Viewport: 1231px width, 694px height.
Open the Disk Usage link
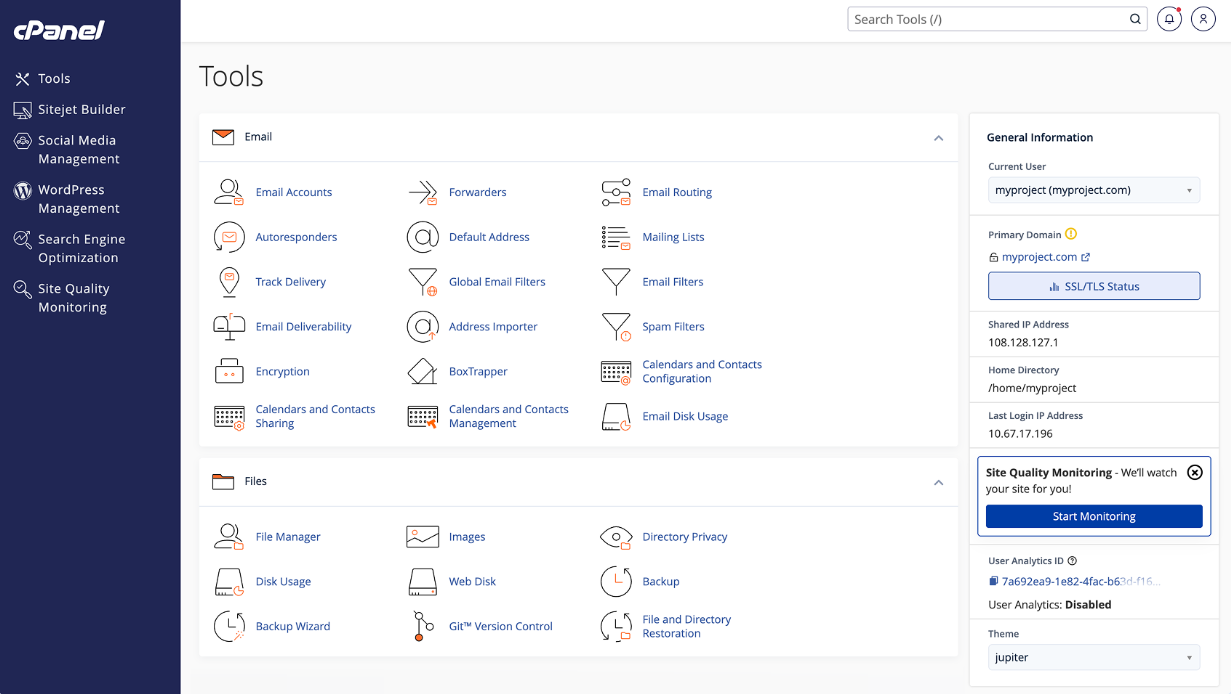pos(283,582)
